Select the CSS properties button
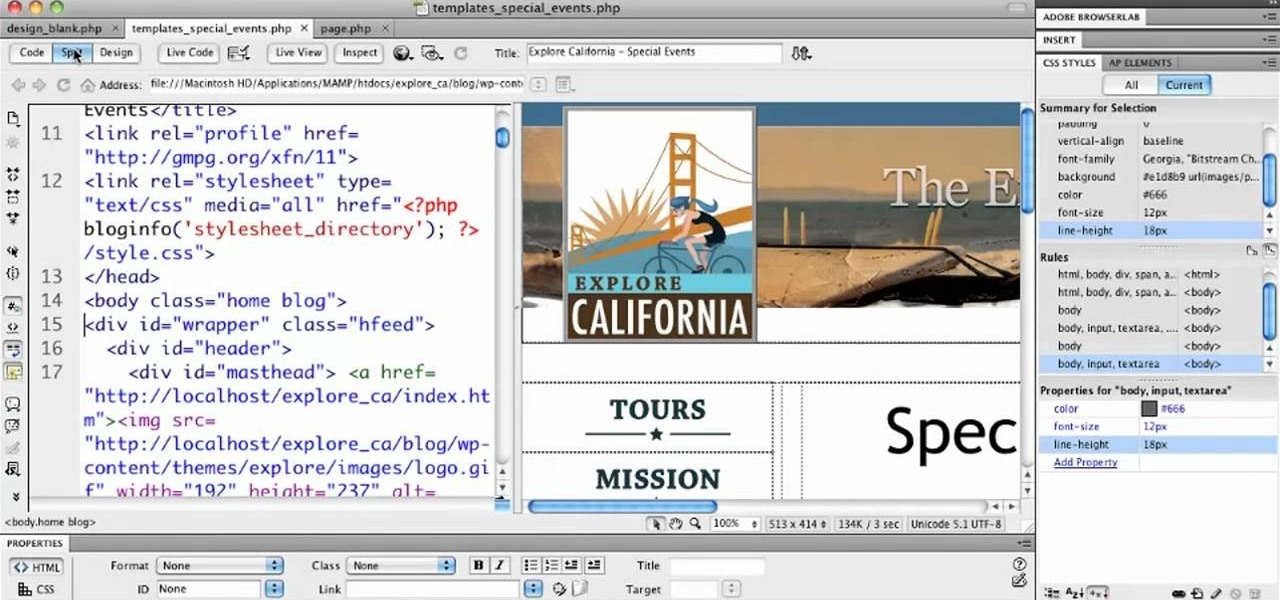Screen dimensions: 1280x600 (38, 590)
